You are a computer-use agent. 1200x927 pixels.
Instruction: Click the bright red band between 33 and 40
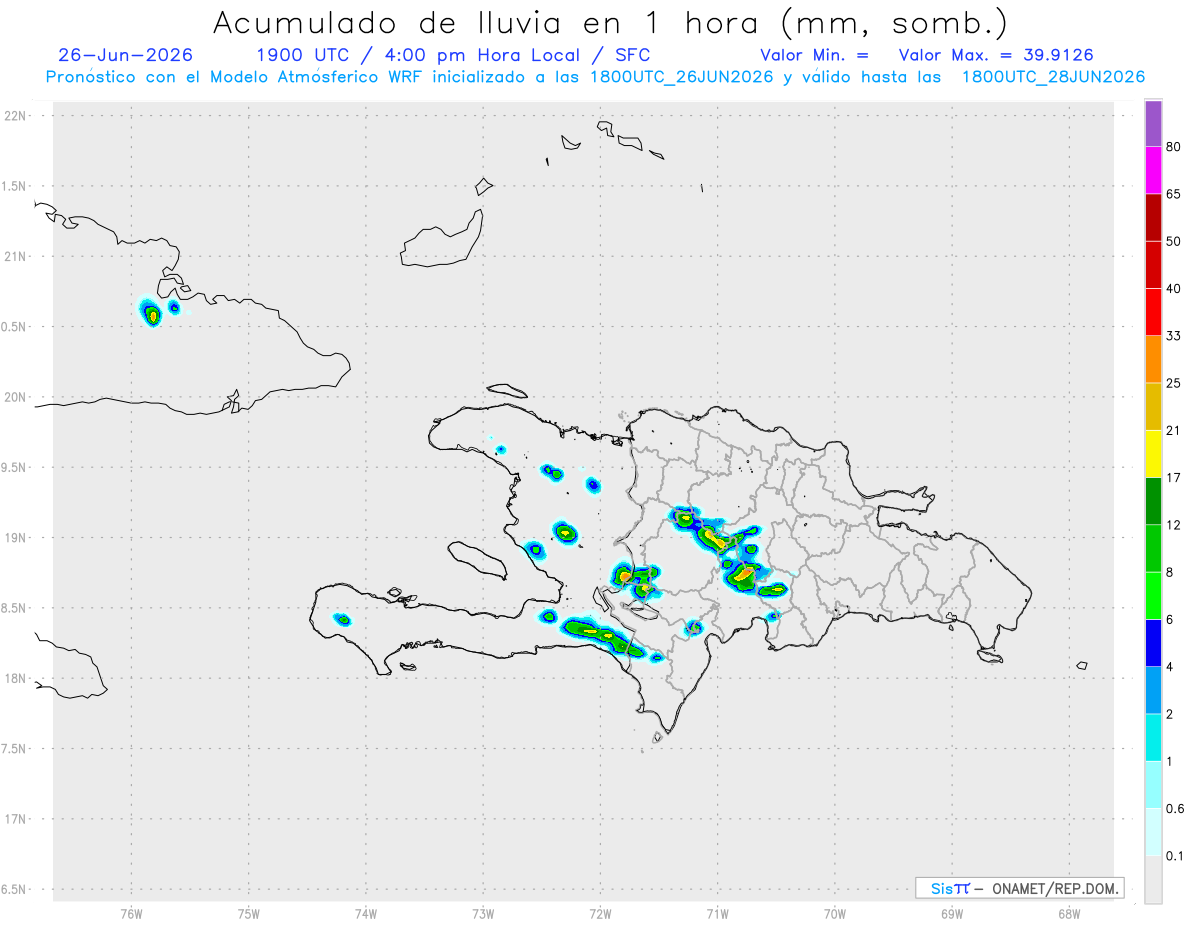pyautogui.click(x=1153, y=312)
